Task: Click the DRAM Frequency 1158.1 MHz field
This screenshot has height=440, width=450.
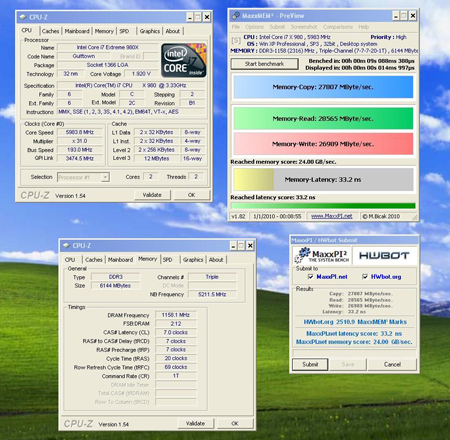Action: point(176,315)
